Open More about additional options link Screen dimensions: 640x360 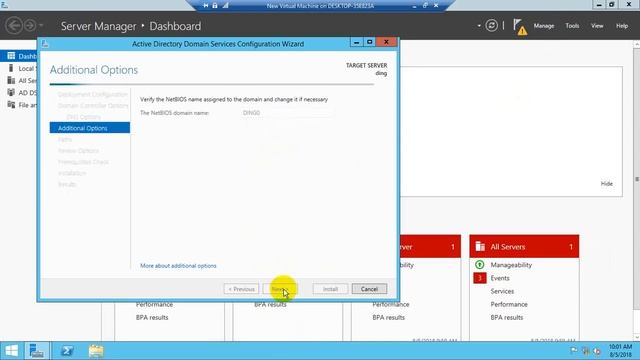pos(178,266)
